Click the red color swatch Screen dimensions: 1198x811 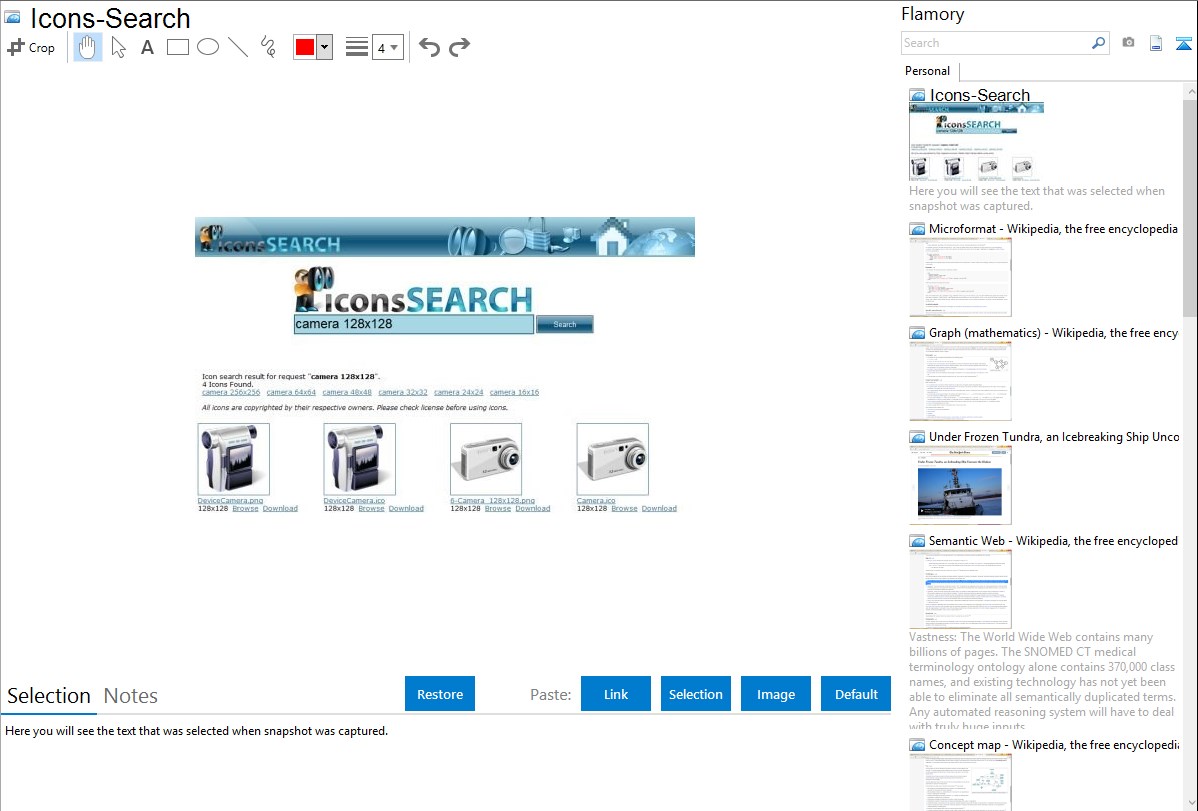coord(305,47)
